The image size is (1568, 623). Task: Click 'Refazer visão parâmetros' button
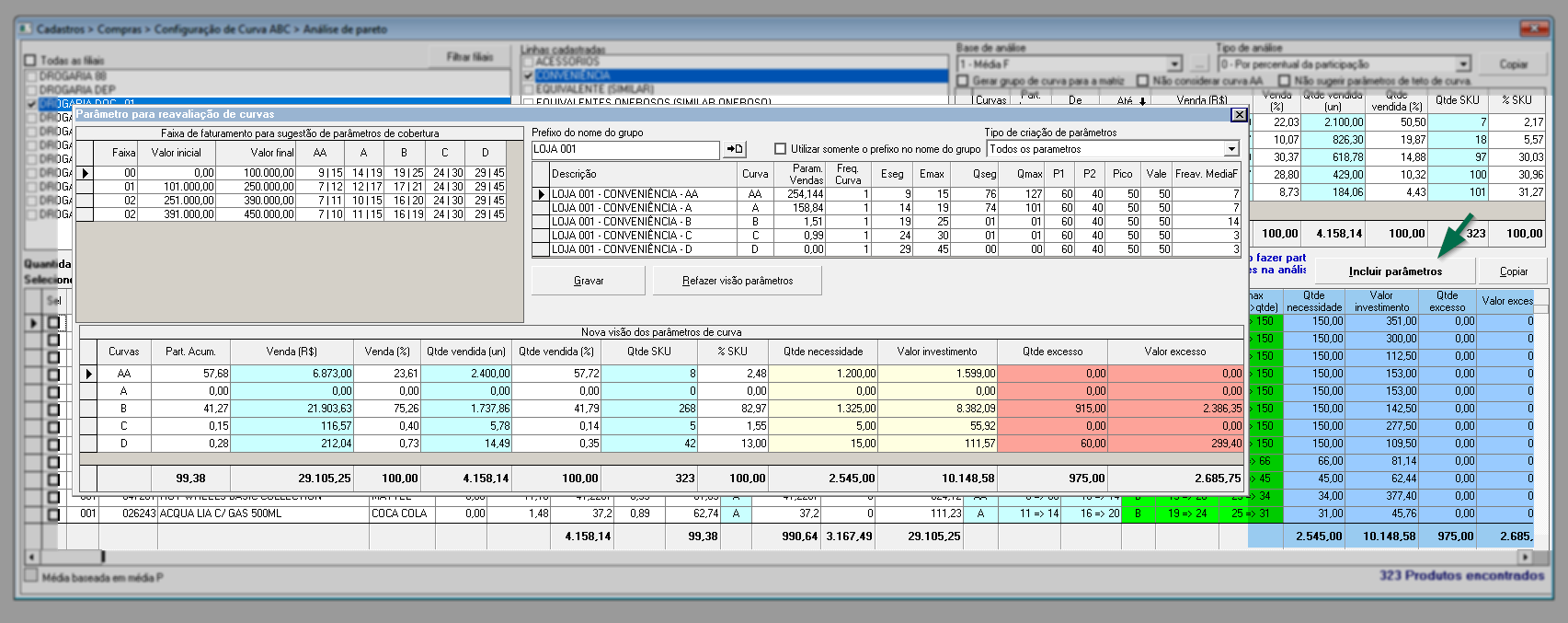tap(738, 281)
